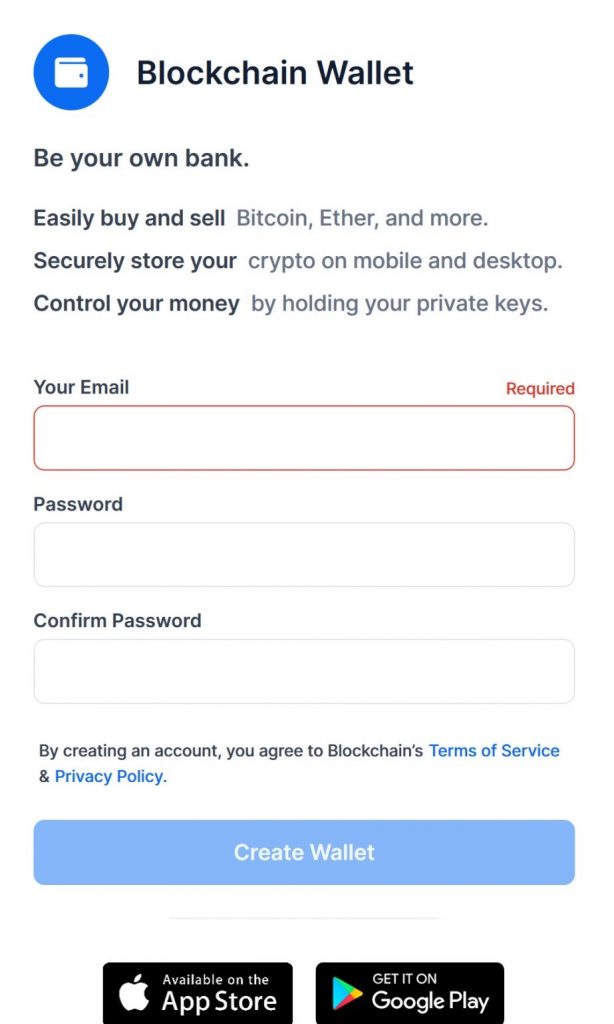Click the 'Password' field label
614x1024 pixels.
pyautogui.click(x=78, y=504)
